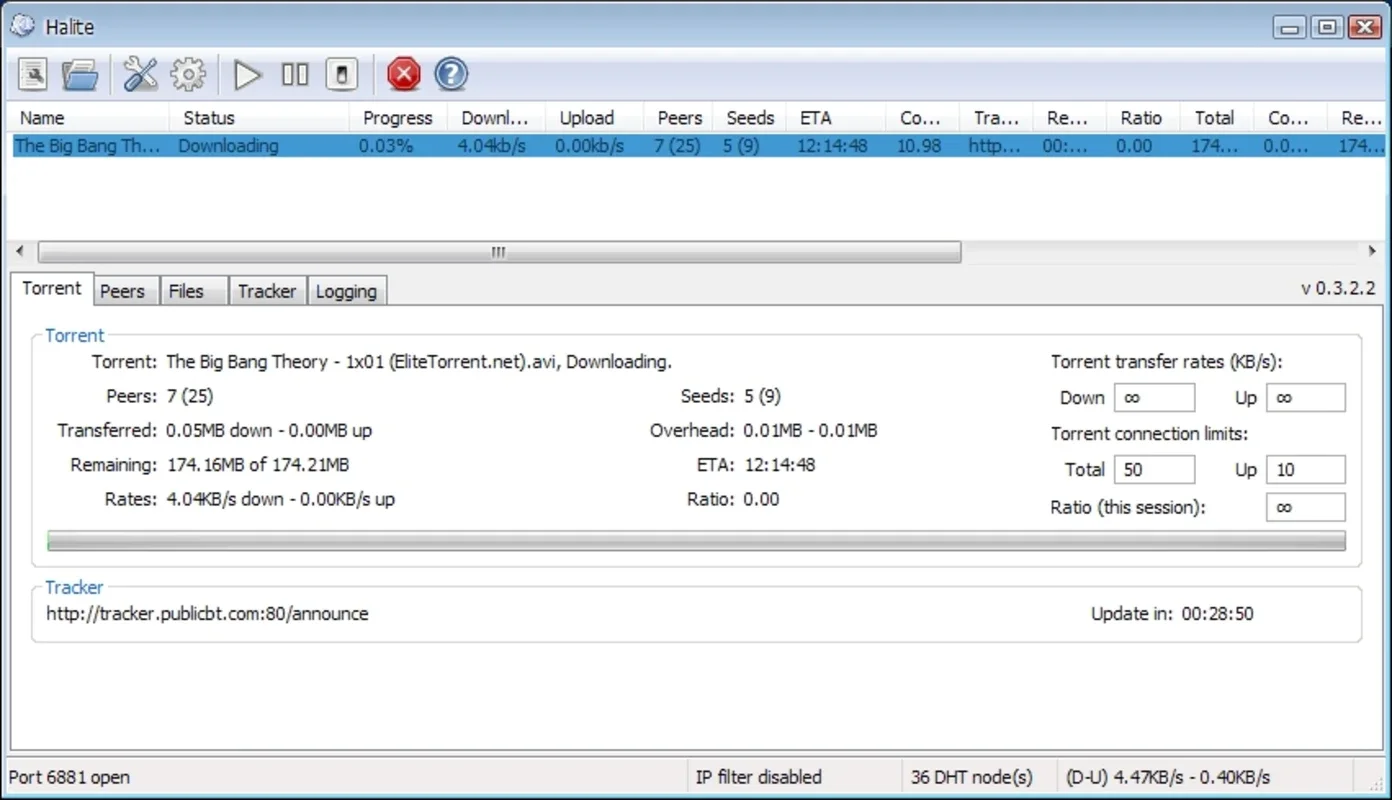Click the Overhead 0.01MB - 0.01MB value
The width and height of the screenshot is (1392, 800).
tap(810, 431)
